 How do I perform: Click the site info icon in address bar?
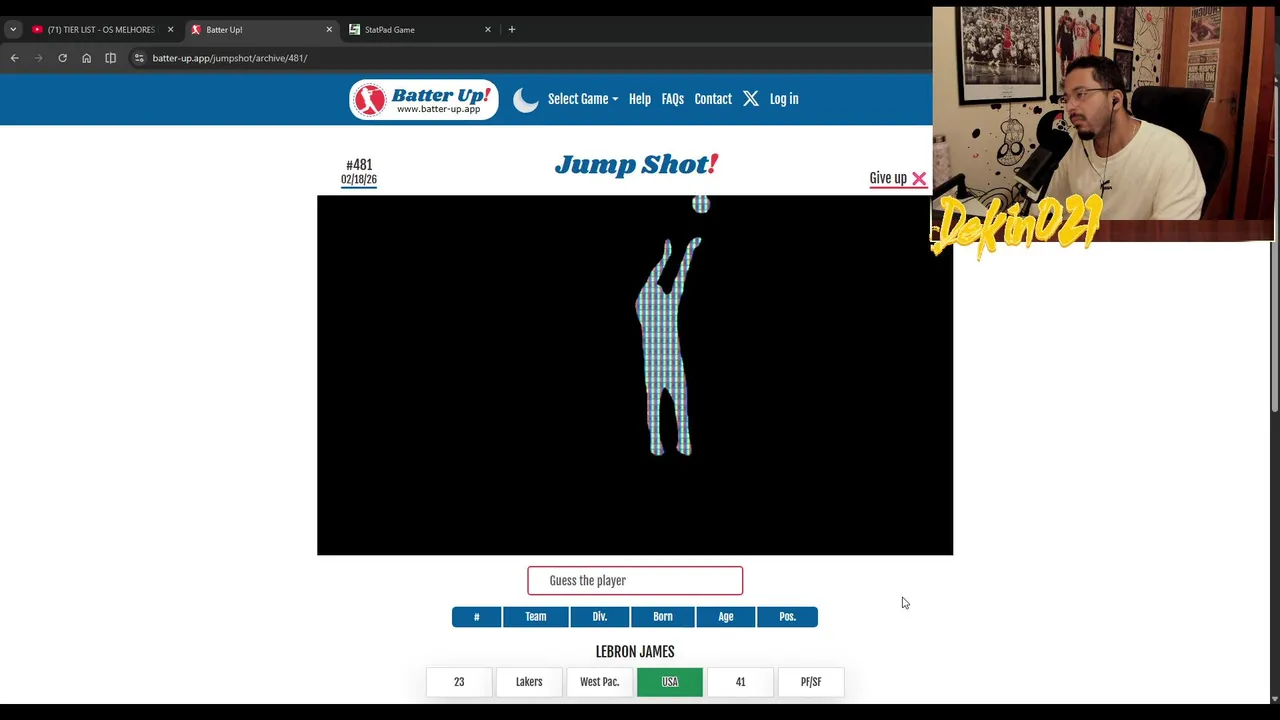139,58
